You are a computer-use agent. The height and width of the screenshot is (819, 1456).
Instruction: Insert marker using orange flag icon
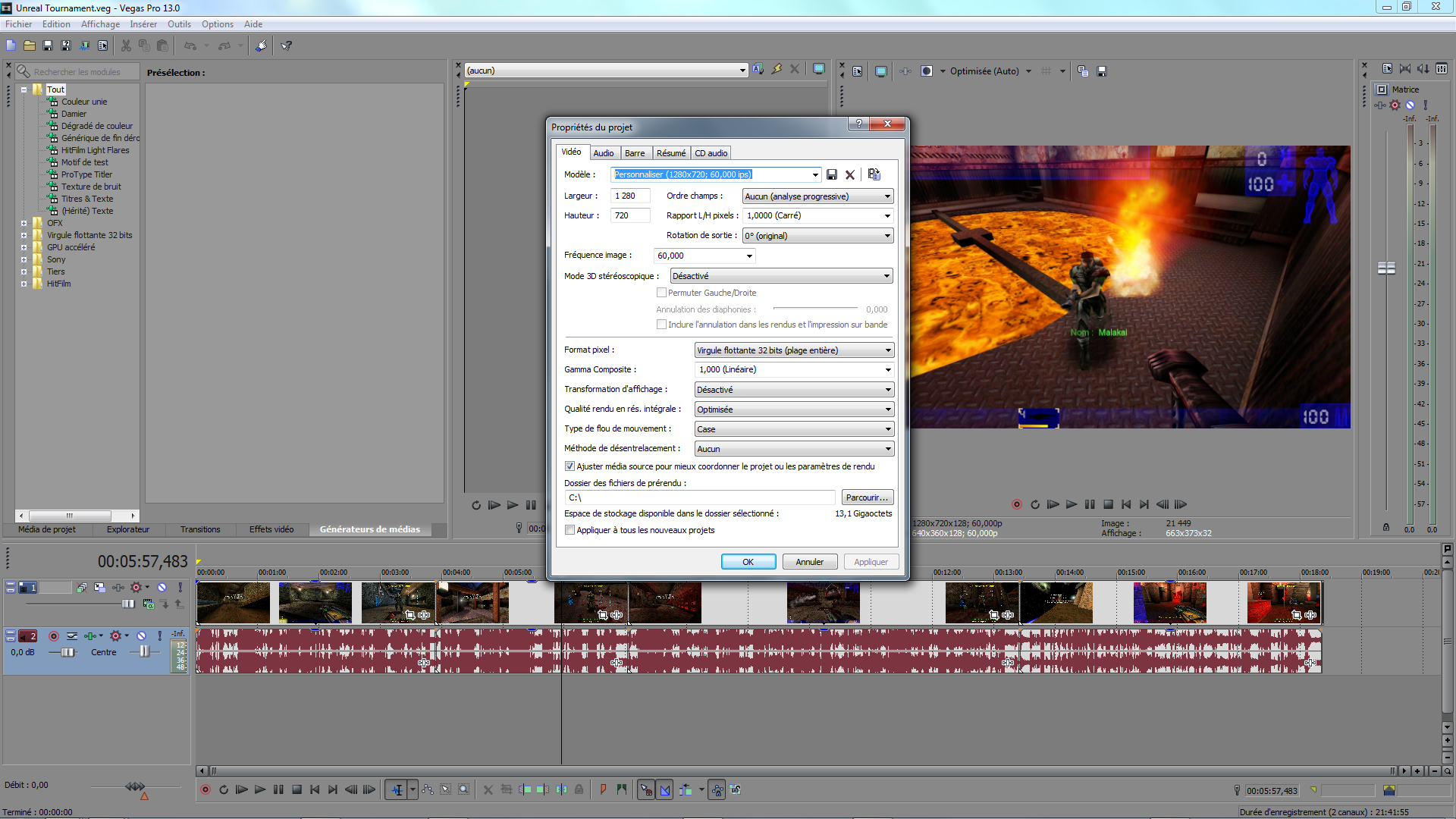pyautogui.click(x=604, y=790)
